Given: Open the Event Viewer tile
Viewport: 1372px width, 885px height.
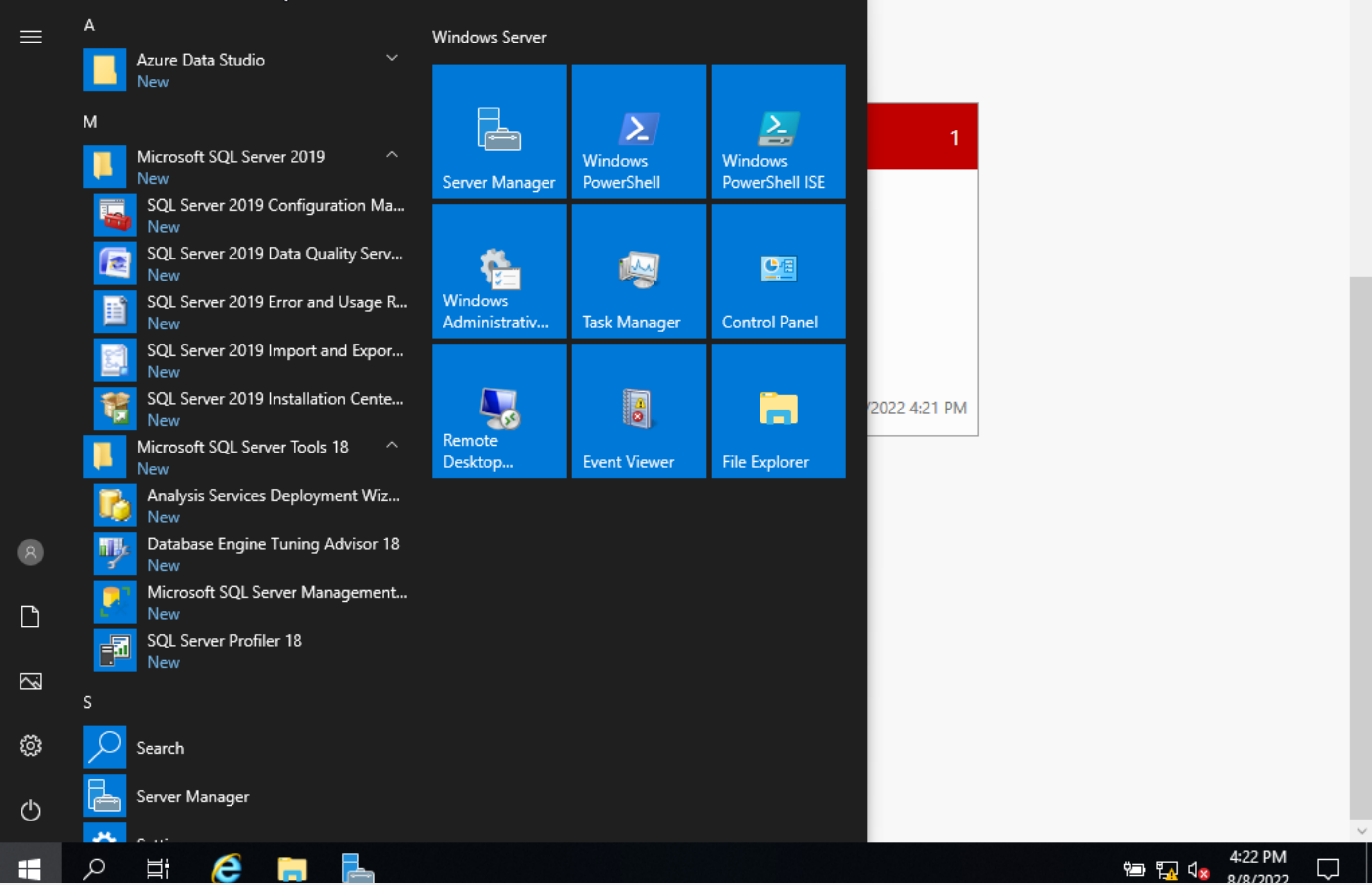Looking at the screenshot, I should [x=638, y=411].
